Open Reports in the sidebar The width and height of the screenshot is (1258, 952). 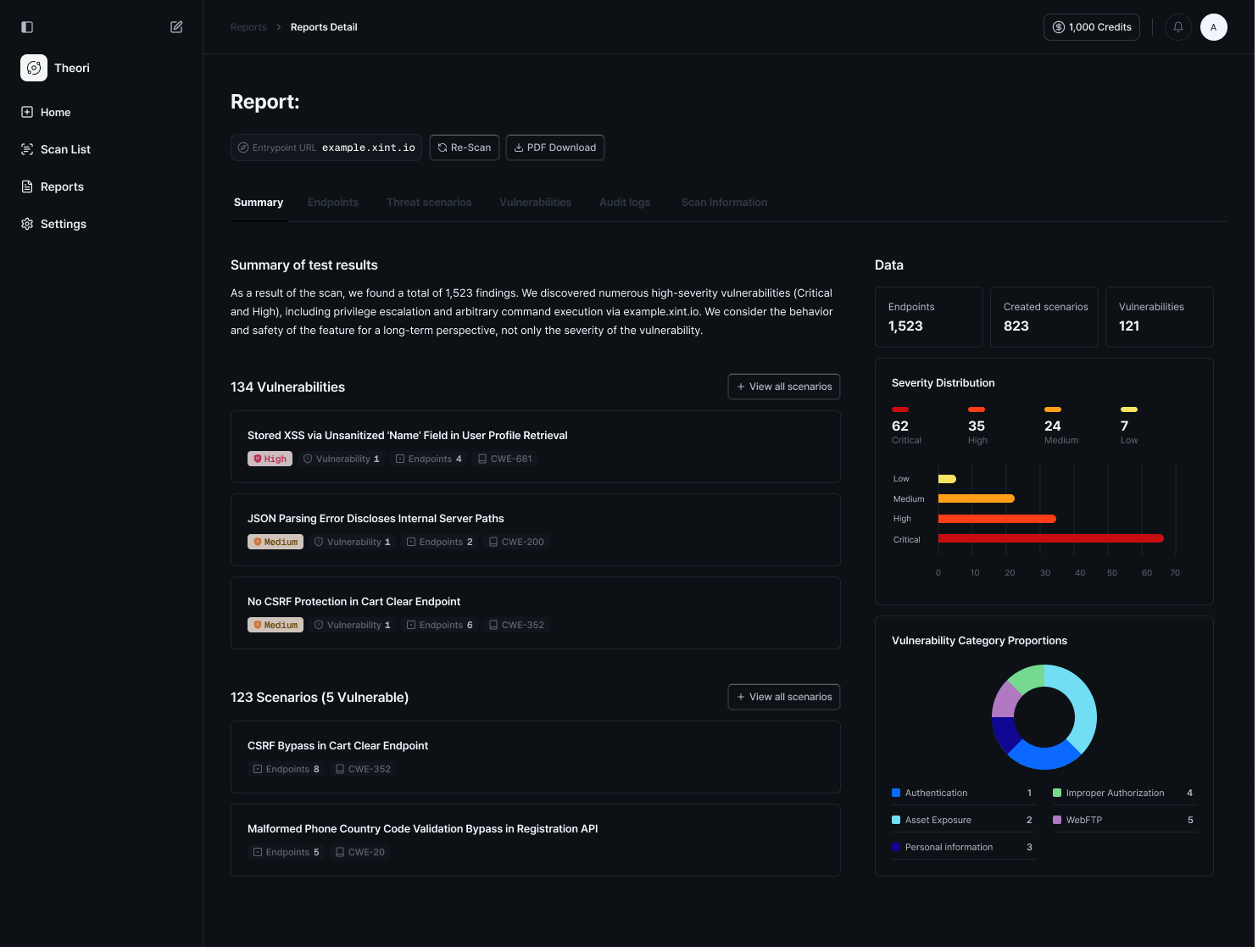[x=62, y=187]
